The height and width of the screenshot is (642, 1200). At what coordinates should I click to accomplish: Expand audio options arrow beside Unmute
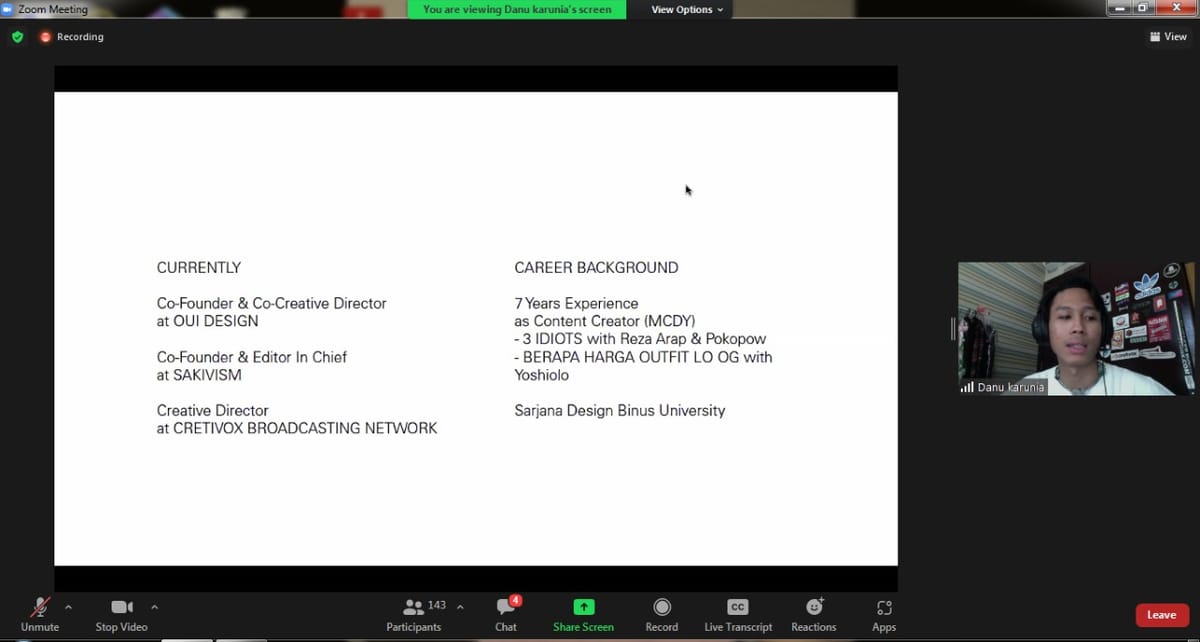coord(68,606)
